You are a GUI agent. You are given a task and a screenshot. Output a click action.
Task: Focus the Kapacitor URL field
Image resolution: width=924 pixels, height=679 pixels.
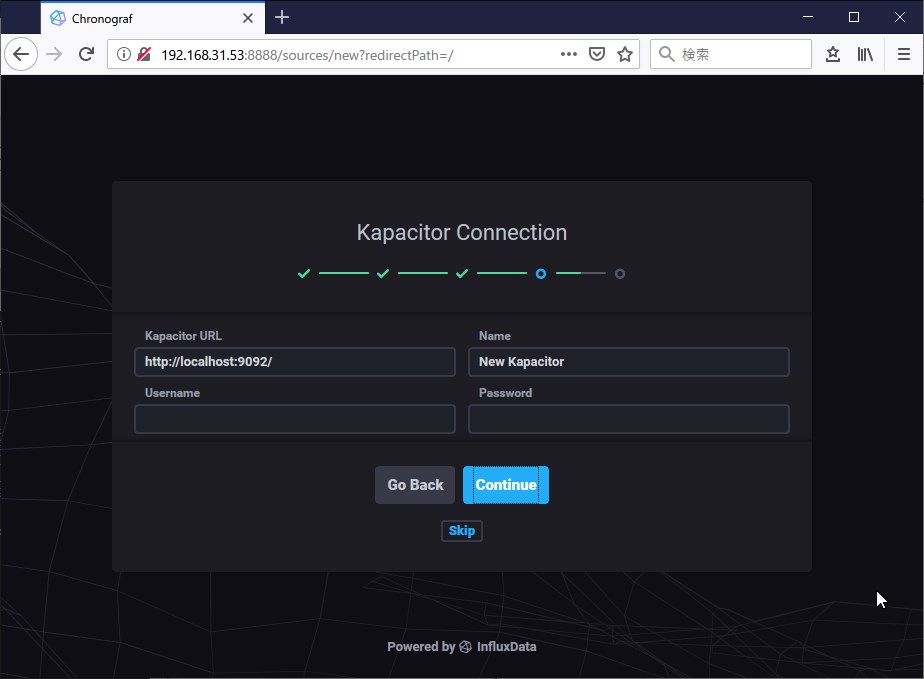pyautogui.click(x=295, y=362)
